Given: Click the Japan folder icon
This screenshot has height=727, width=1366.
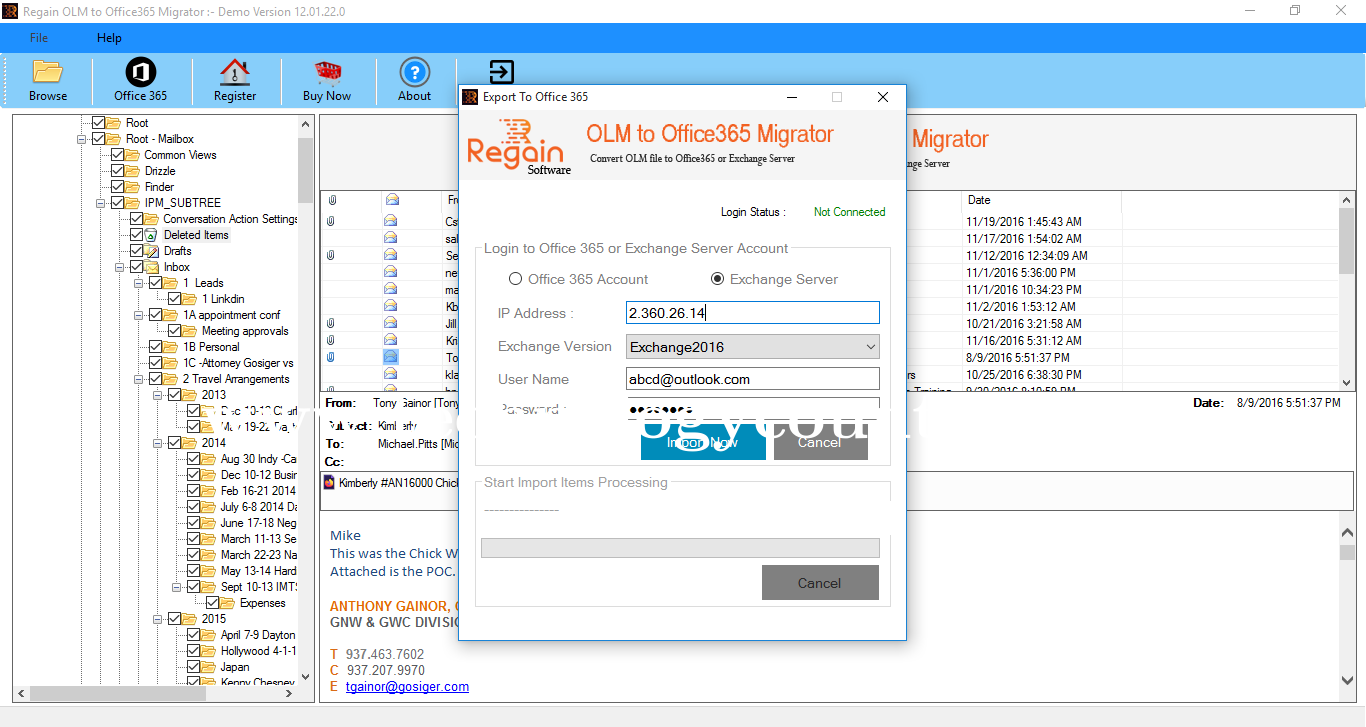Looking at the screenshot, I should [x=208, y=667].
